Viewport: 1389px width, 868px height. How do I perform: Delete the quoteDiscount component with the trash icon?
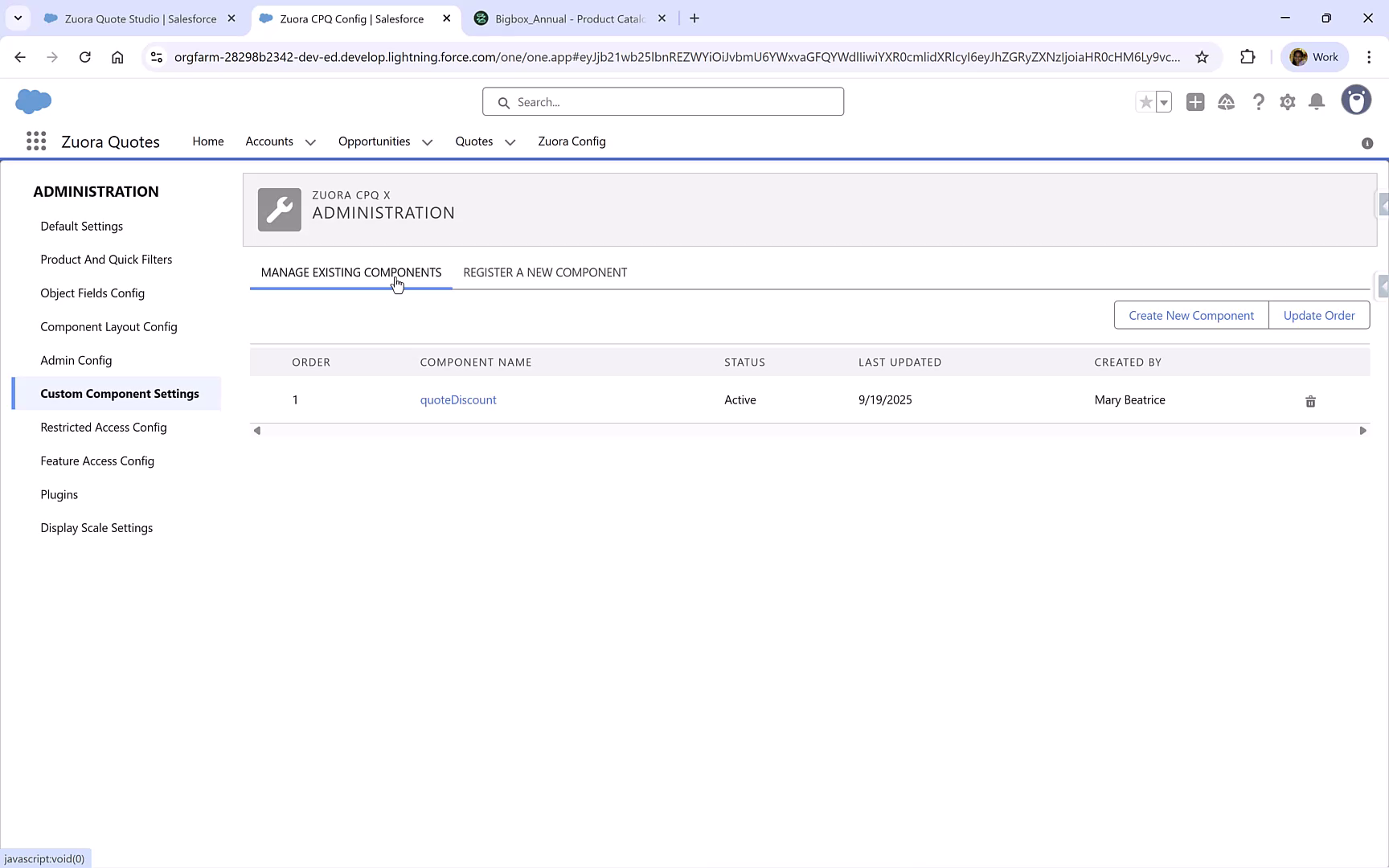pyautogui.click(x=1310, y=401)
